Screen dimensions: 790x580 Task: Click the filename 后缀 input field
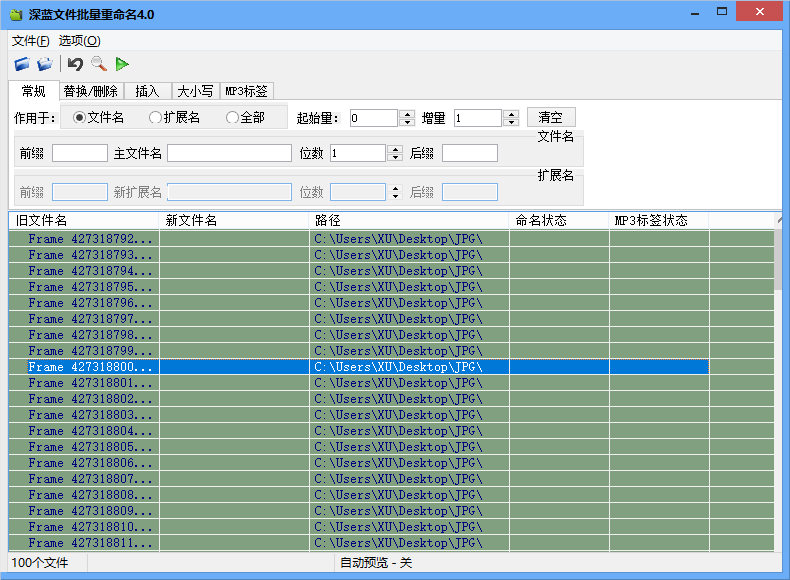tap(470, 153)
